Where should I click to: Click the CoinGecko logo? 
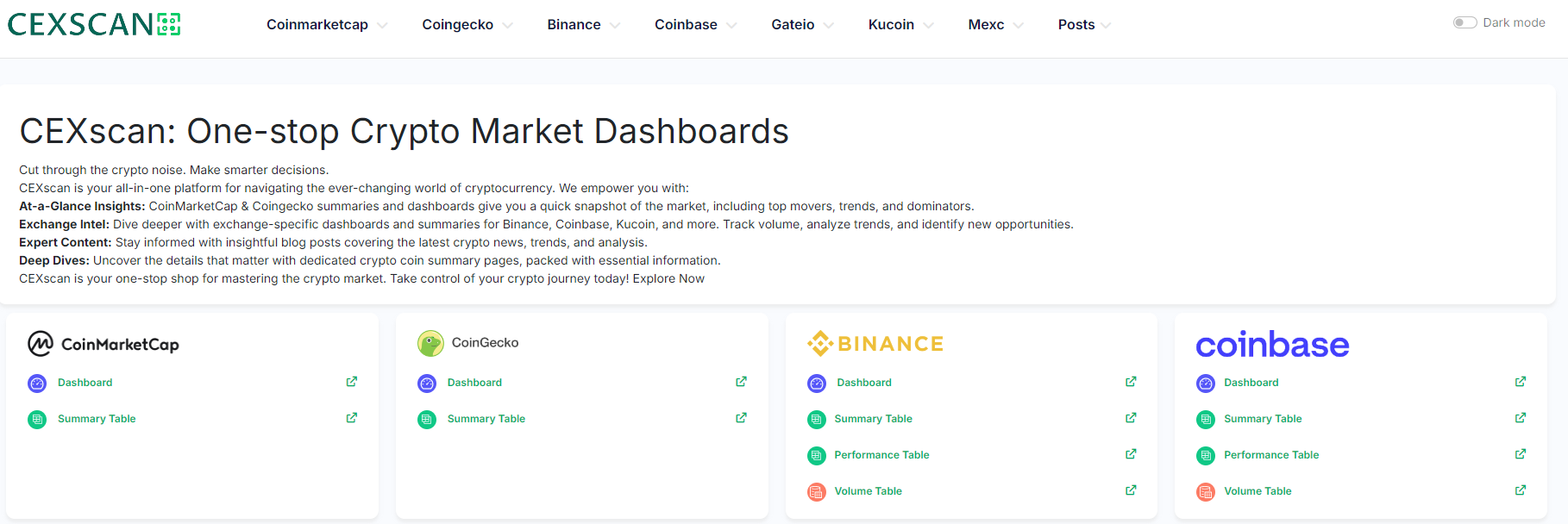(x=468, y=343)
